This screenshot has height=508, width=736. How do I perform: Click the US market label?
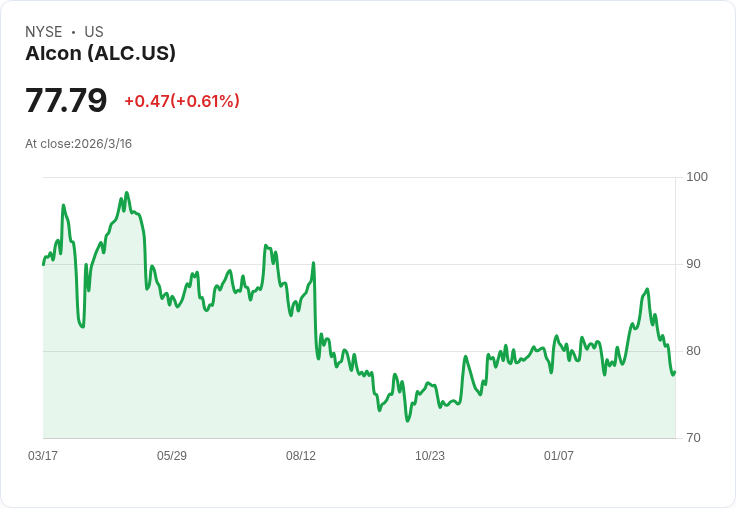(x=94, y=32)
